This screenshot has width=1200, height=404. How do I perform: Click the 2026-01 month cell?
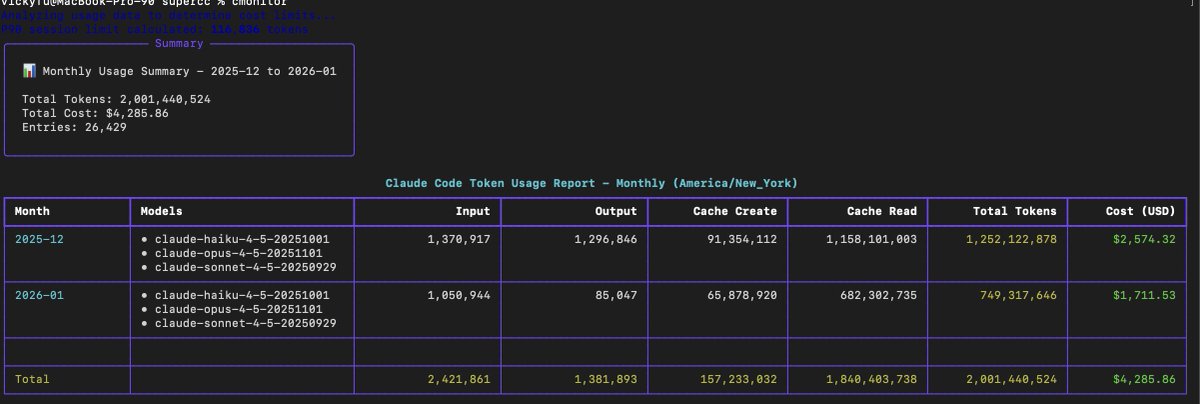coord(39,296)
